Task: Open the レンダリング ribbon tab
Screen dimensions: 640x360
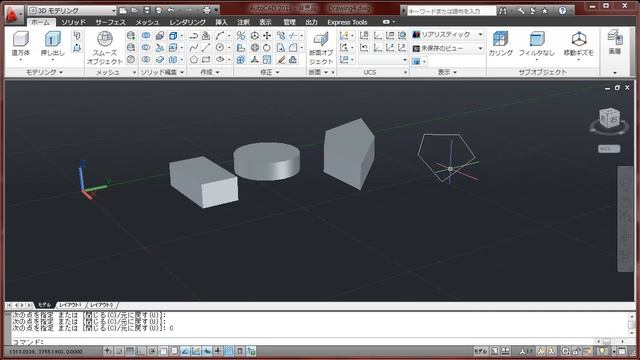Action: click(x=187, y=22)
